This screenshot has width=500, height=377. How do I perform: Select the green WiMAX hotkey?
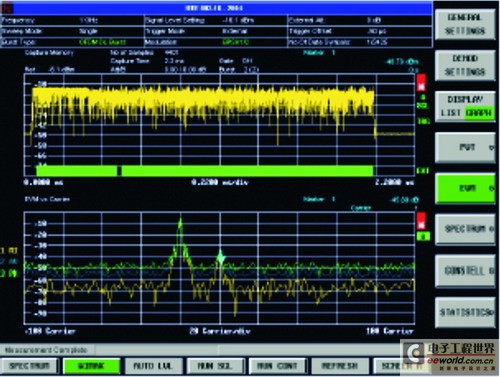[x=91, y=366]
